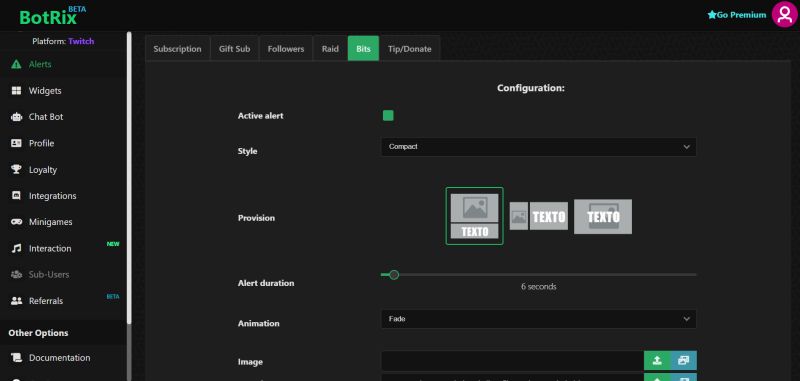Toggle the Active alert checkbox
Image resolution: width=800 pixels, height=381 pixels.
[x=388, y=116]
